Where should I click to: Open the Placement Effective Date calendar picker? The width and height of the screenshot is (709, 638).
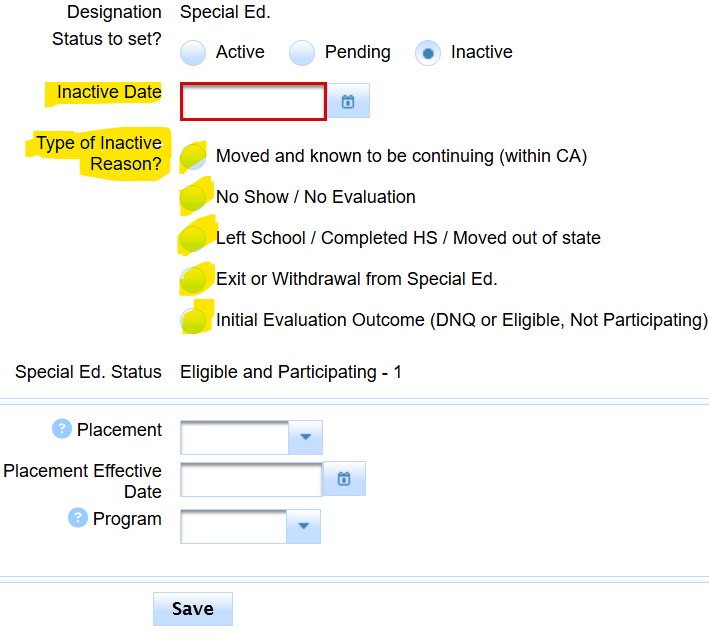point(344,479)
